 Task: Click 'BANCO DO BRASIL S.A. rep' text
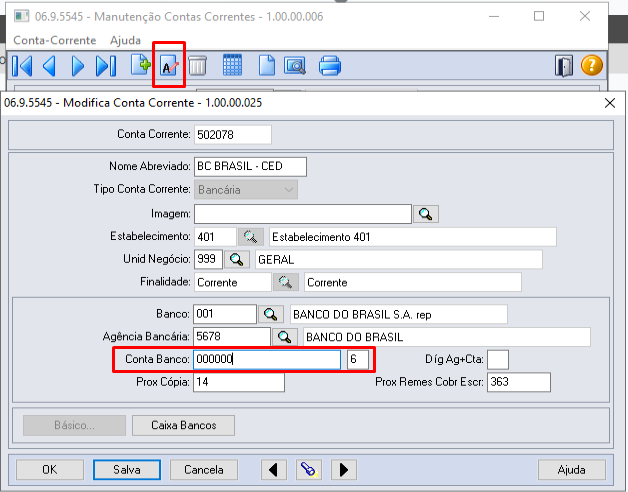pyautogui.click(x=362, y=315)
